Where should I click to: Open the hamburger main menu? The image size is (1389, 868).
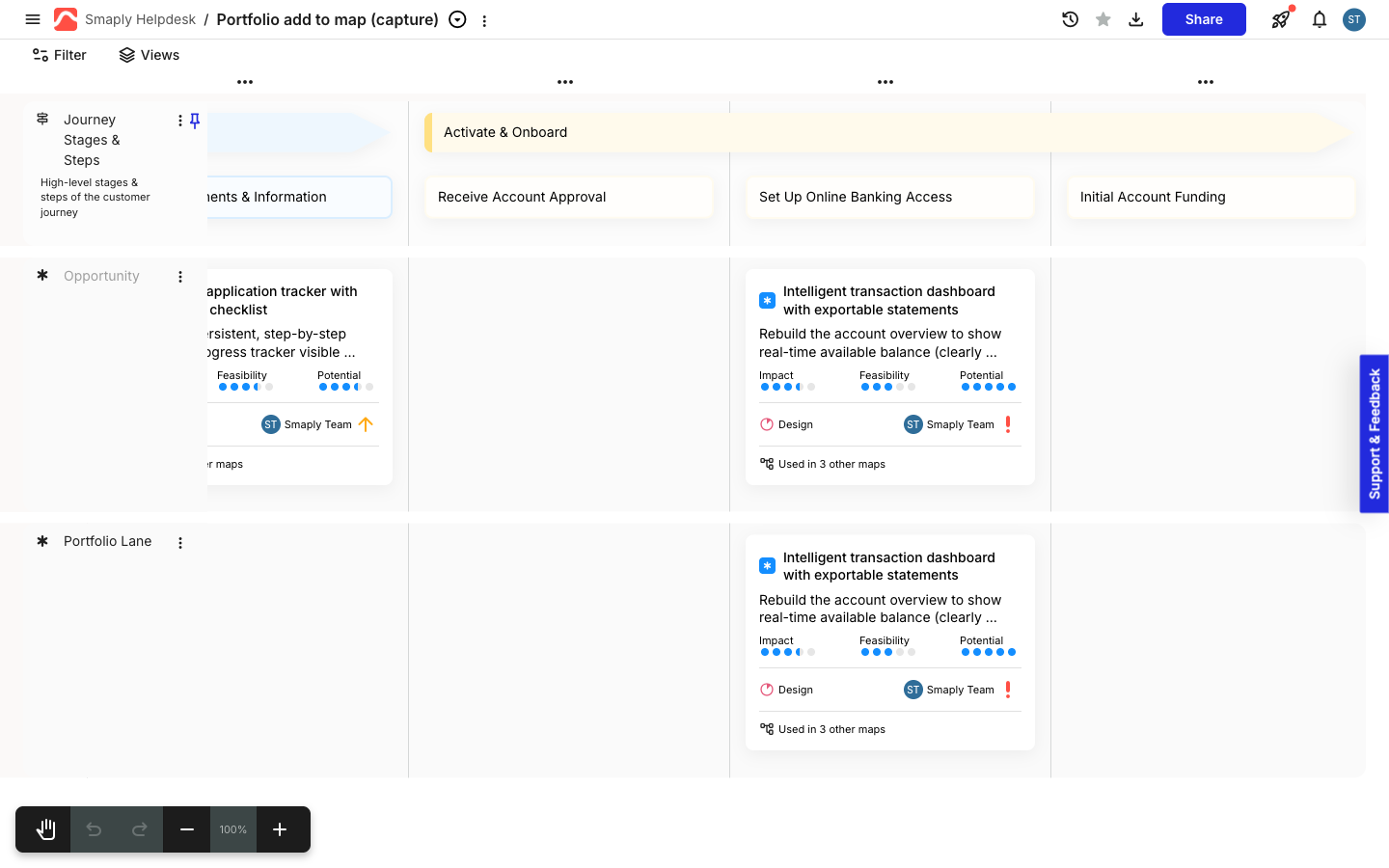33,19
